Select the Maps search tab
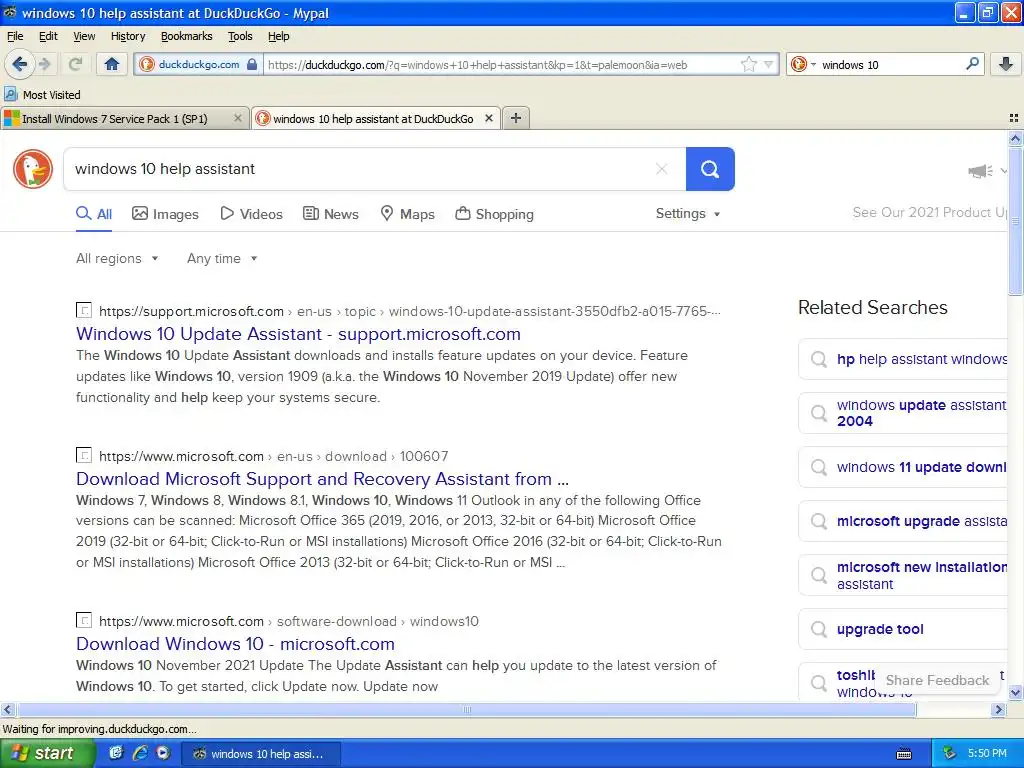Screen dimensions: 1024x768 (x=408, y=214)
